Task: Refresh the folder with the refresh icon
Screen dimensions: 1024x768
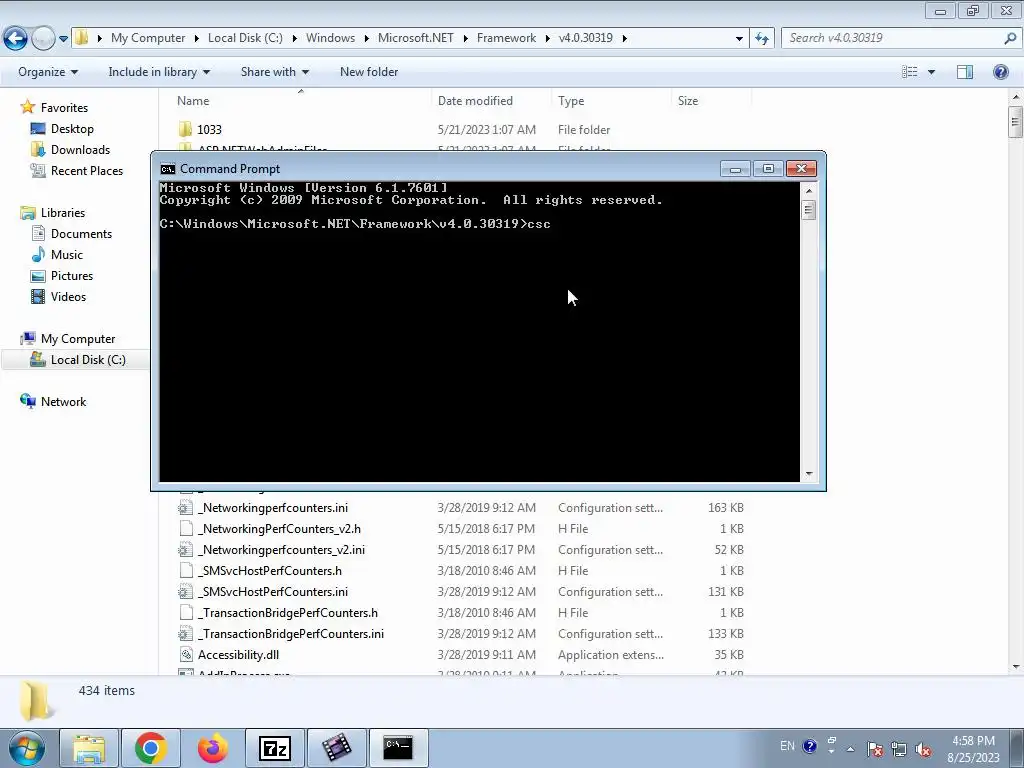Action: pyautogui.click(x=761, y=38)
